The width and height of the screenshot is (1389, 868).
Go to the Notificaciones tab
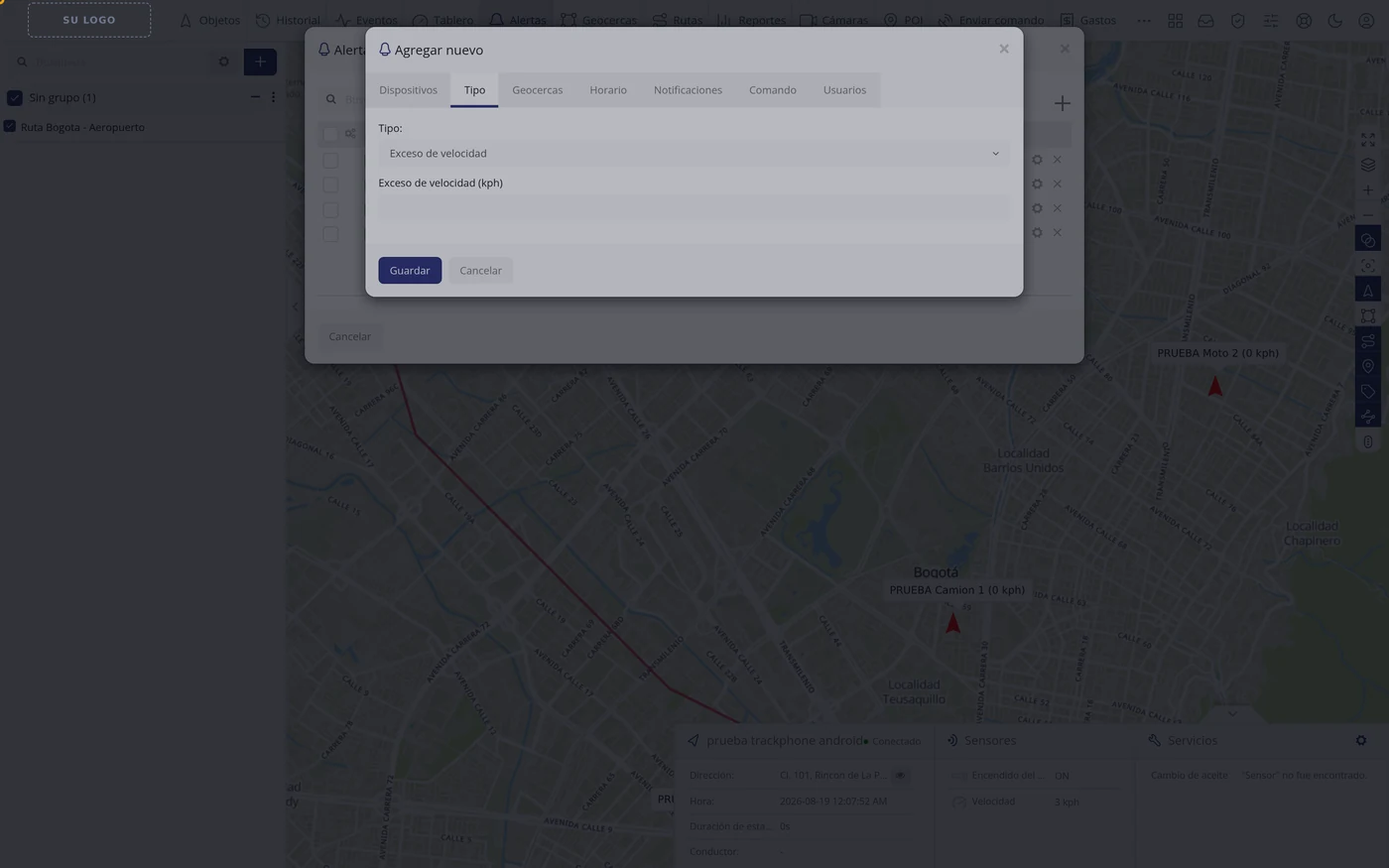click(x=688, y=90)
